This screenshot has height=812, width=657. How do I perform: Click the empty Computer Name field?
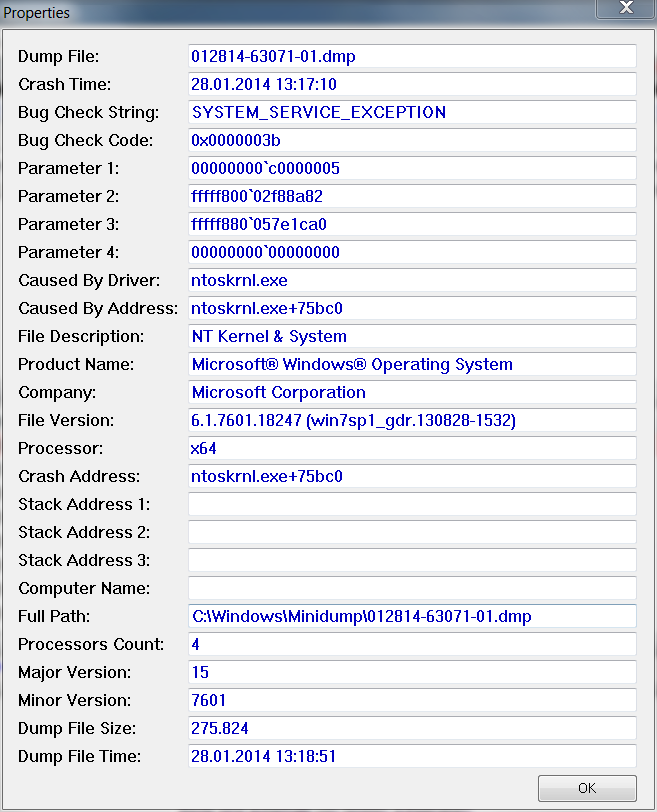point(412,587)
